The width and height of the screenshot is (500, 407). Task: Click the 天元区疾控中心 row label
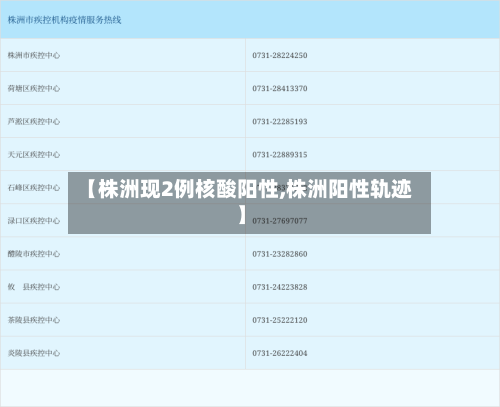[34, 155]
